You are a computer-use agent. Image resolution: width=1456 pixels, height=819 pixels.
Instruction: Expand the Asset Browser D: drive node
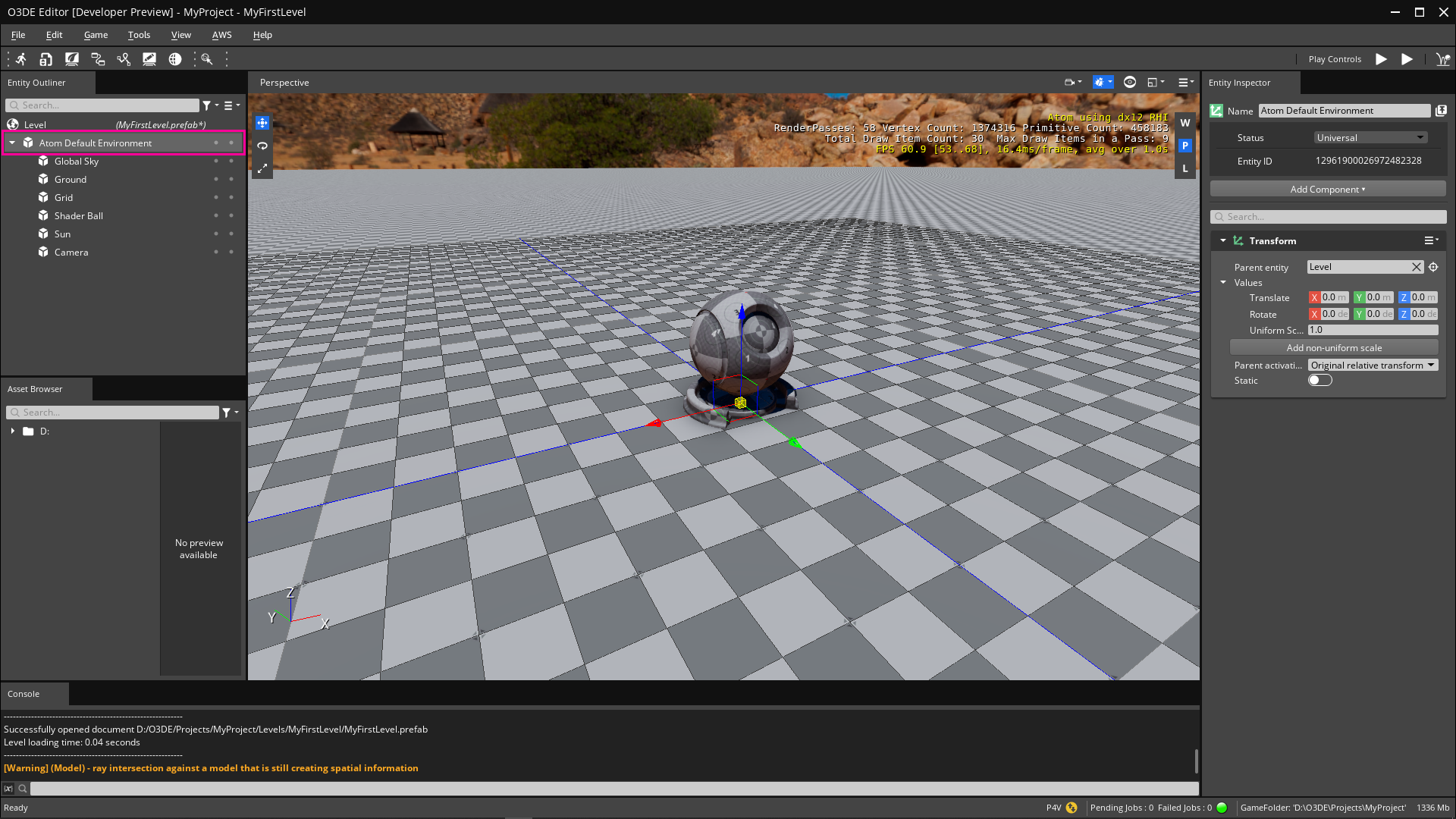pyautogui.click(x=13, y=430)
